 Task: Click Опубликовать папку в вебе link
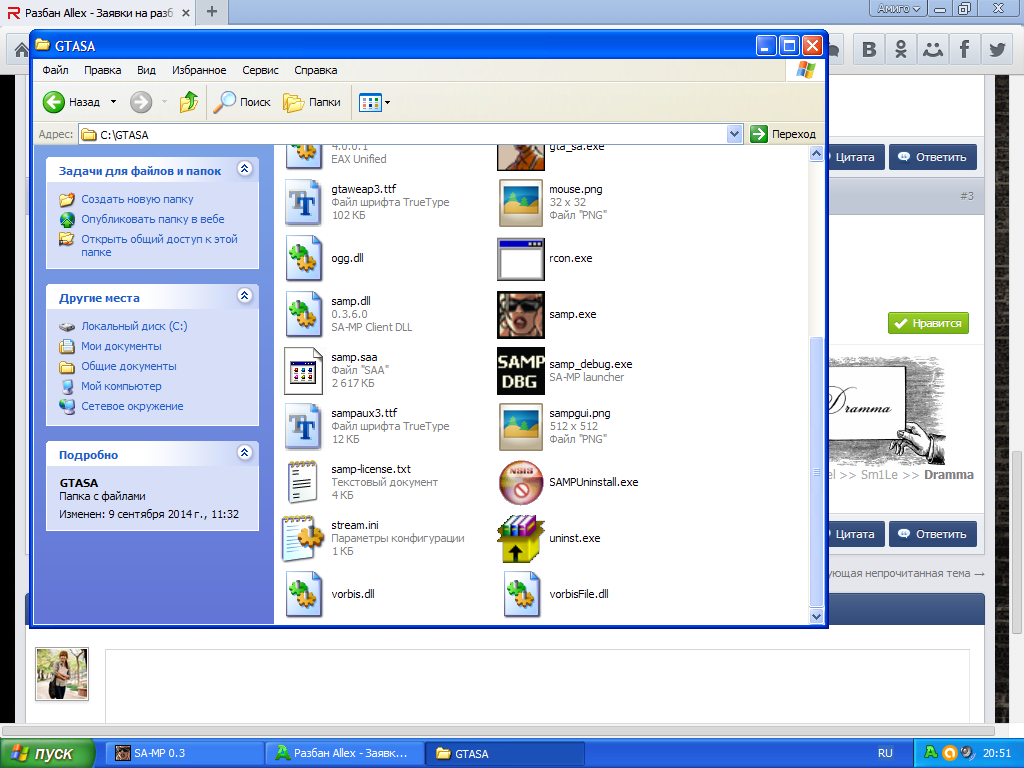click(153, 219)
